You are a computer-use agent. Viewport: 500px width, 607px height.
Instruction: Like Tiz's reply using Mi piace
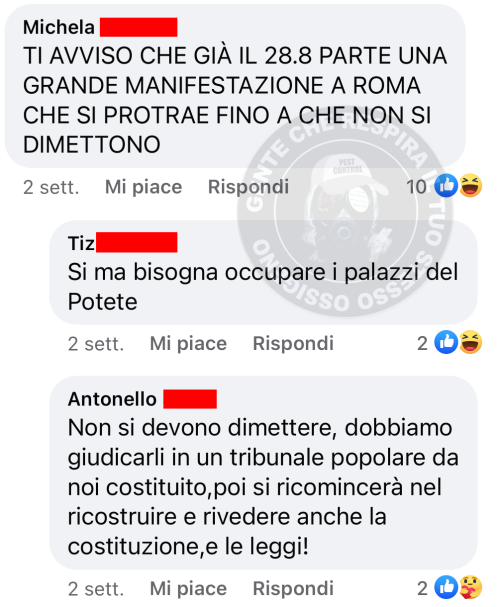point(188,343)
